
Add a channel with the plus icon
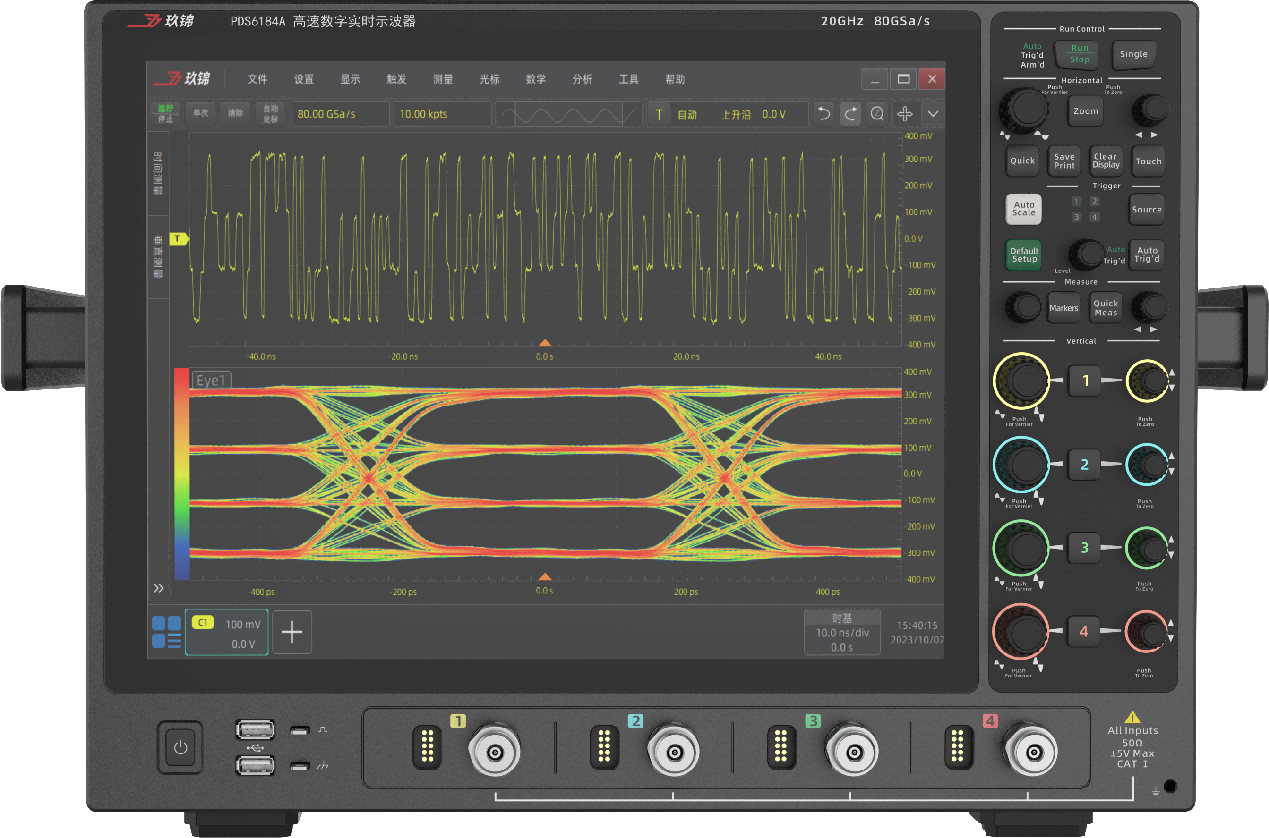[x=292, y=632]
